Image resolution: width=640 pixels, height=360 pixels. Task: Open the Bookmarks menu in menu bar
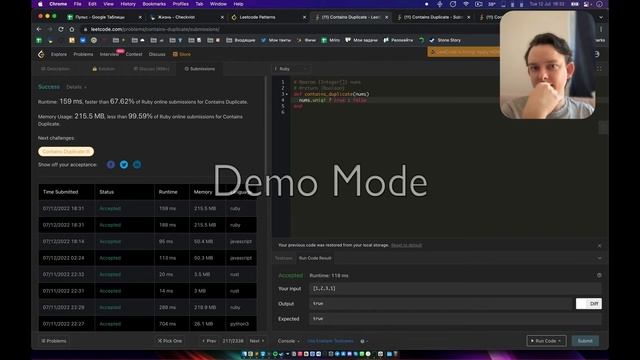[154, 4]
